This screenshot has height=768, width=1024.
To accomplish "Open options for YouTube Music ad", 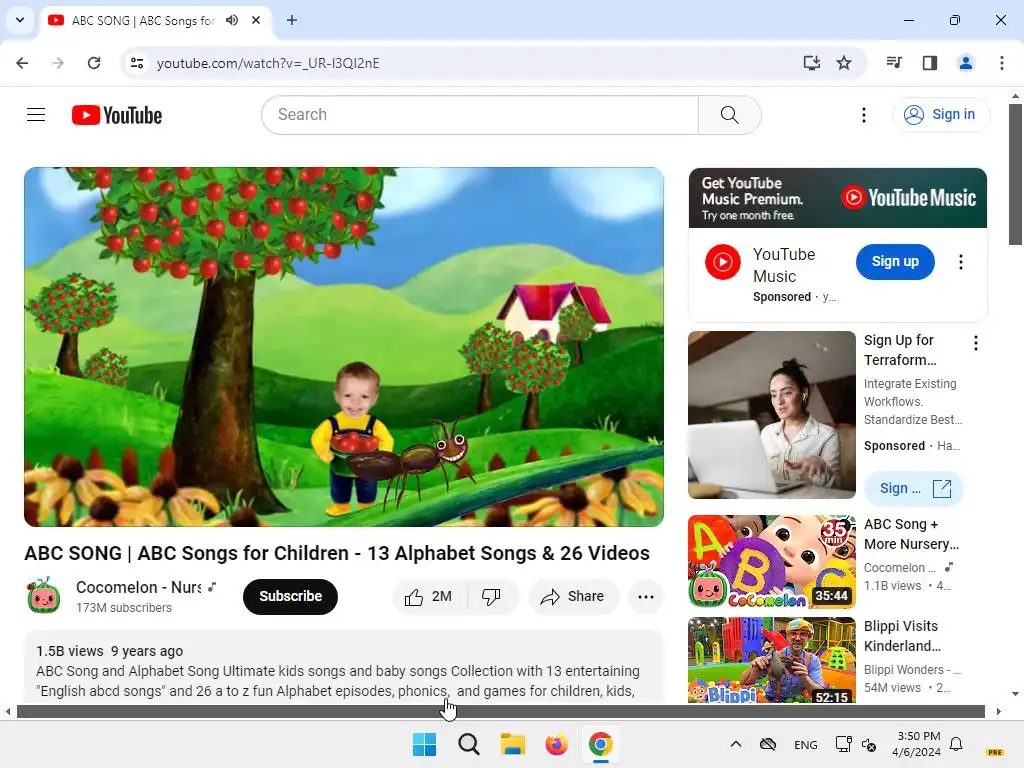I will (x=960, y=262).
